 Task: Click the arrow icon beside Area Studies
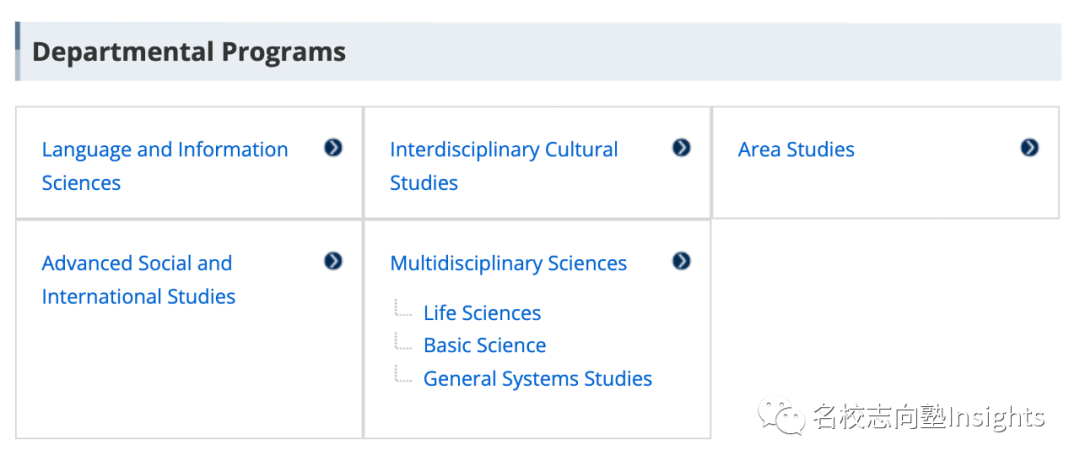click(x=1029, y=148)
